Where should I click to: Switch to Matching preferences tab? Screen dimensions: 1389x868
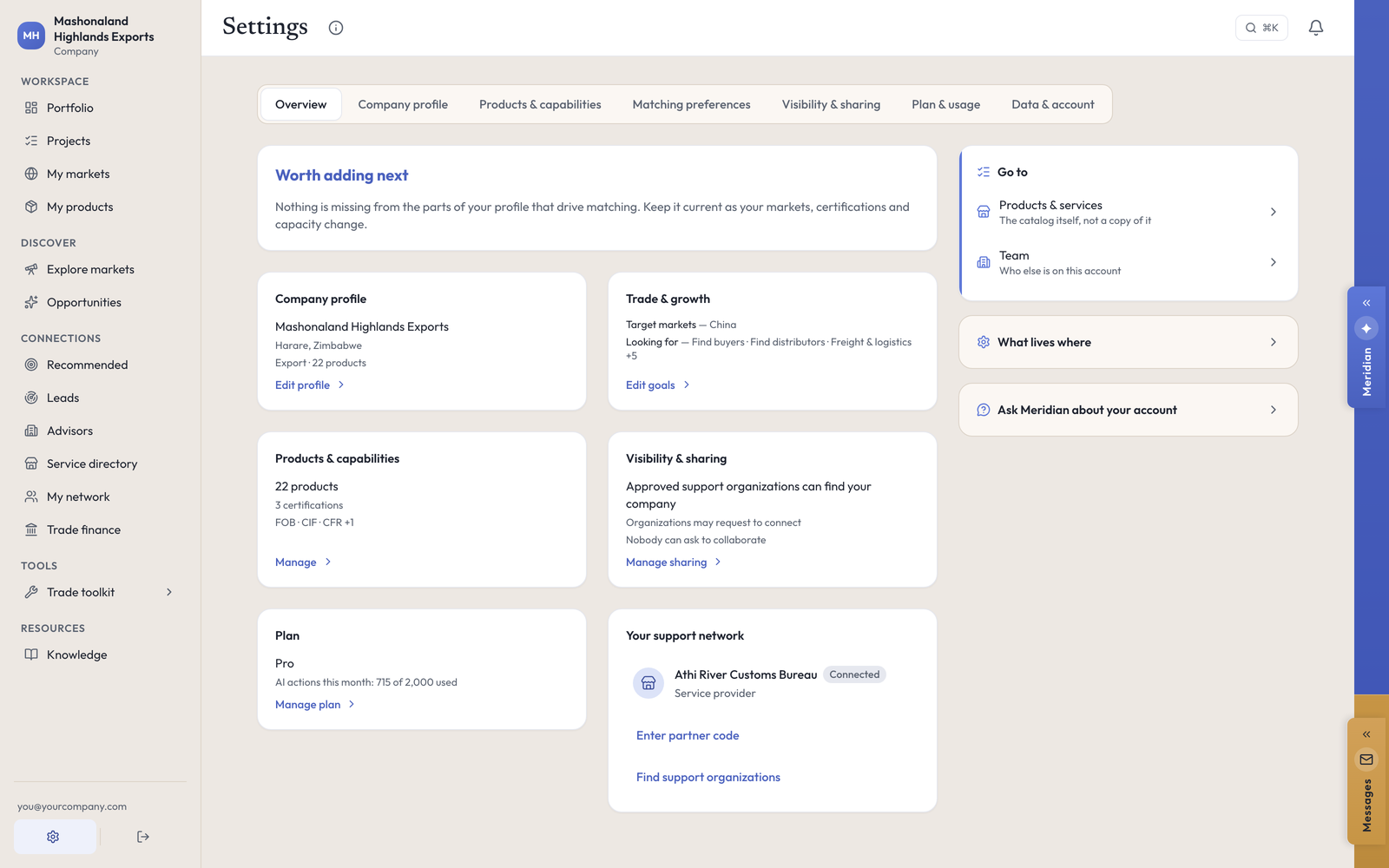691,104
